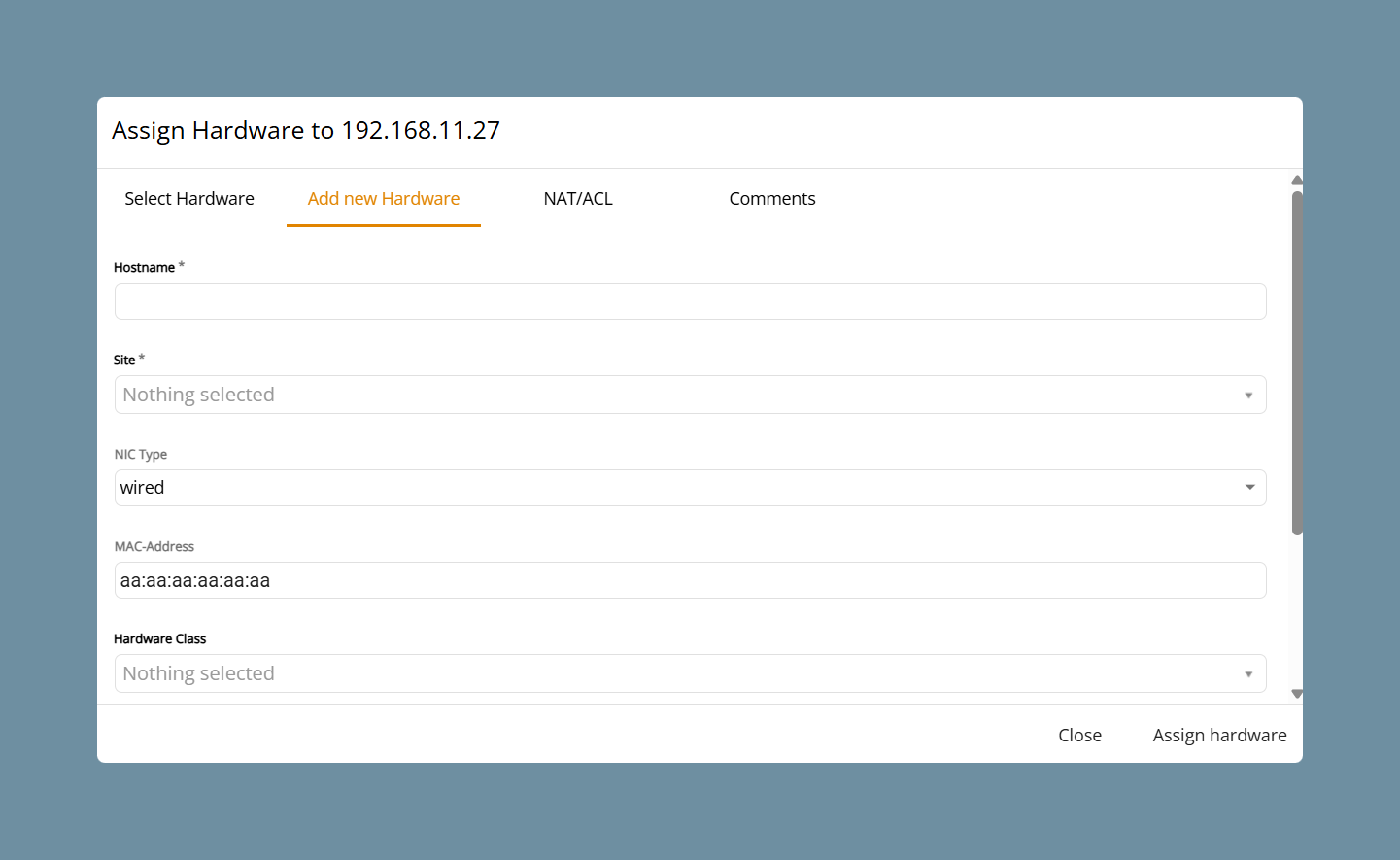
Task: Close the Assign Hardware dialog
Action: pos(1079,736)
